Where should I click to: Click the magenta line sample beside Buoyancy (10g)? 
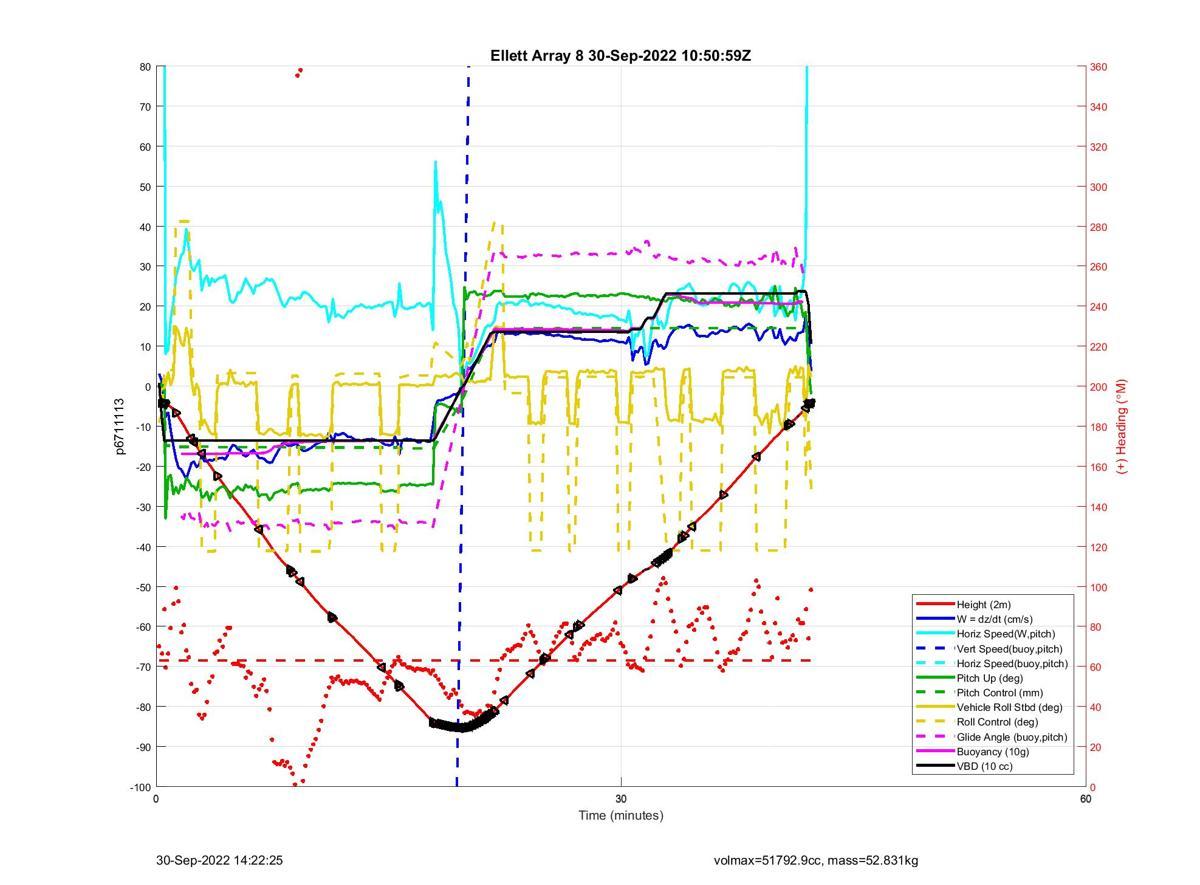[935, 751]
